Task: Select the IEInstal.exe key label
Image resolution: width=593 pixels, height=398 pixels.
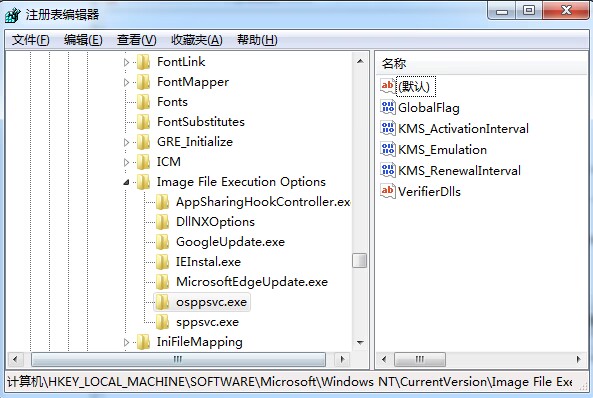Action: click(x=208, y=262)
